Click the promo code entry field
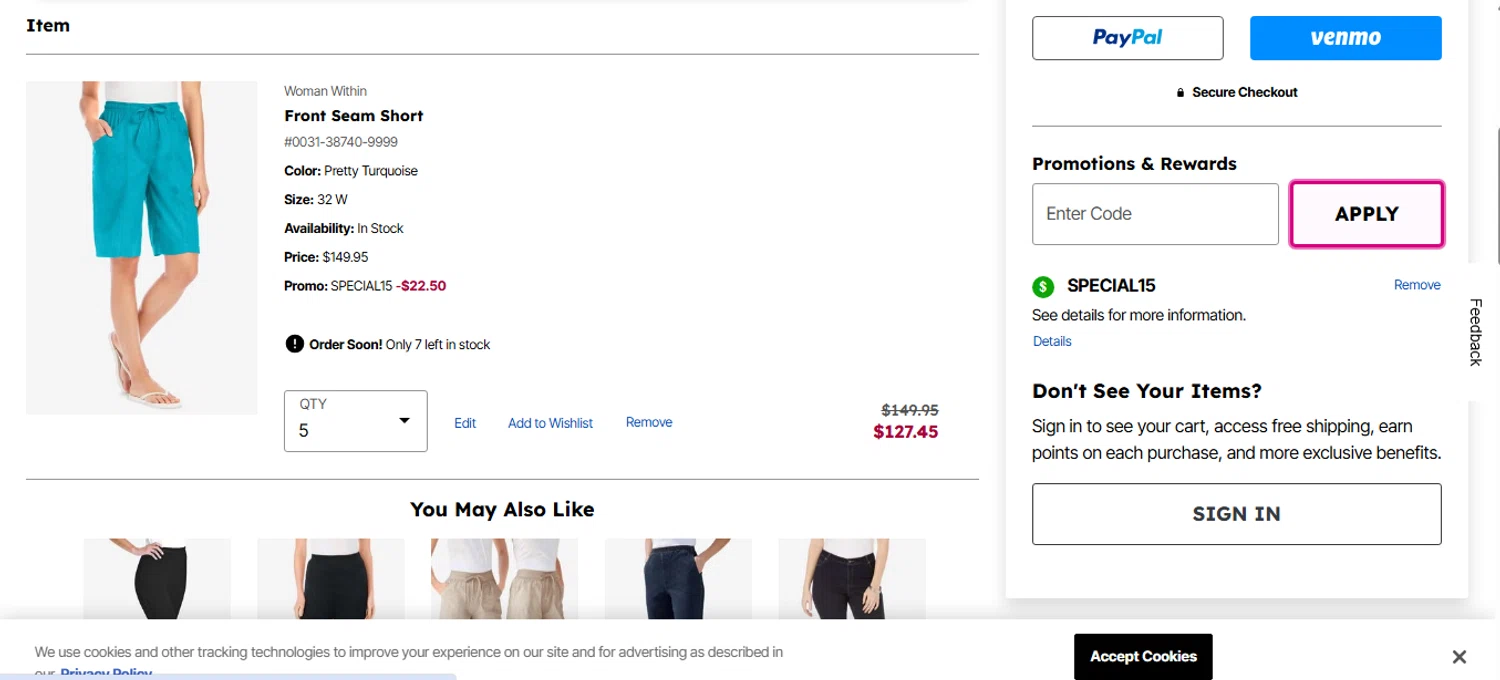 pos(1155,214)
